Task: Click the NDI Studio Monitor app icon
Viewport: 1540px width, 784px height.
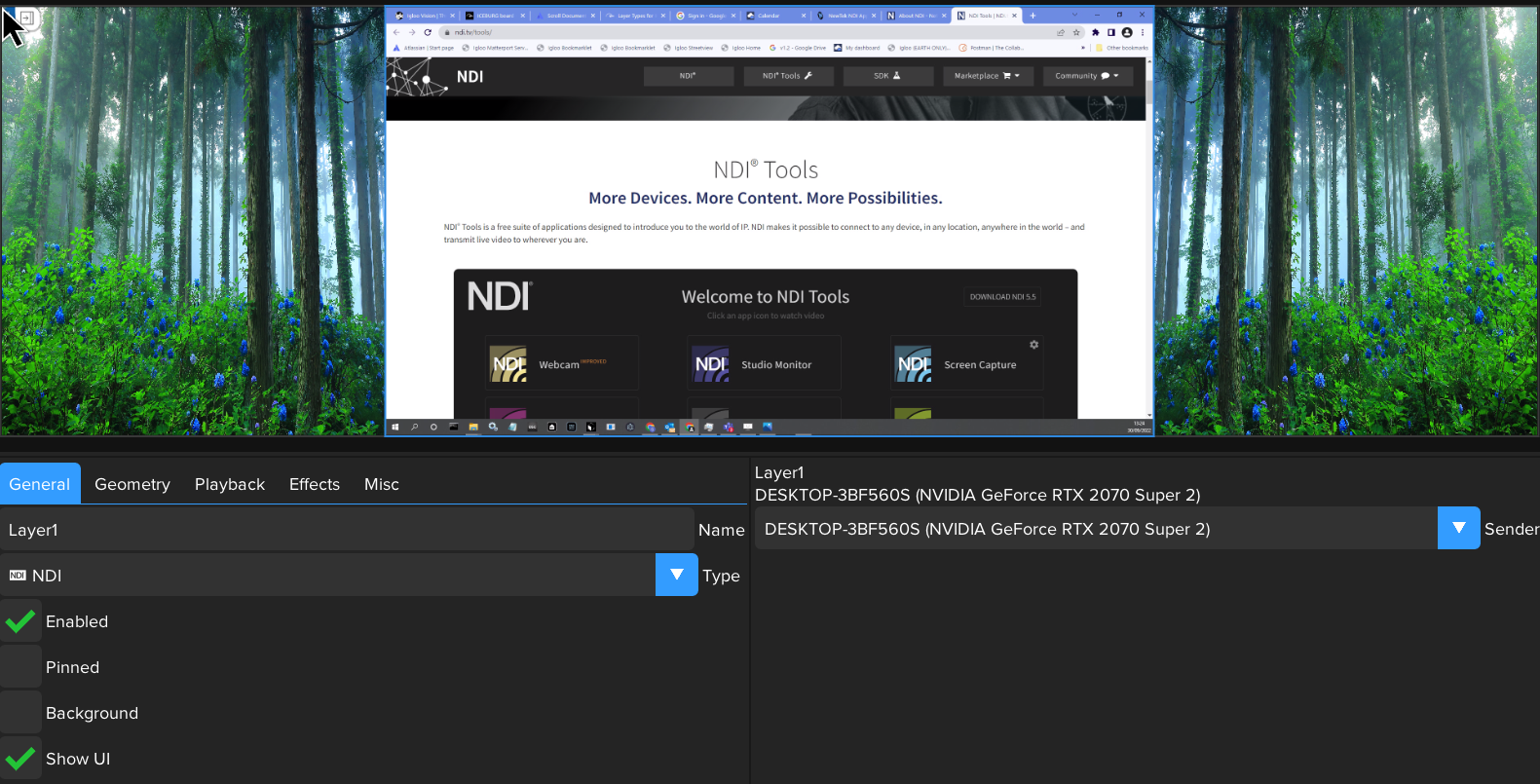Action: point(711,364)
